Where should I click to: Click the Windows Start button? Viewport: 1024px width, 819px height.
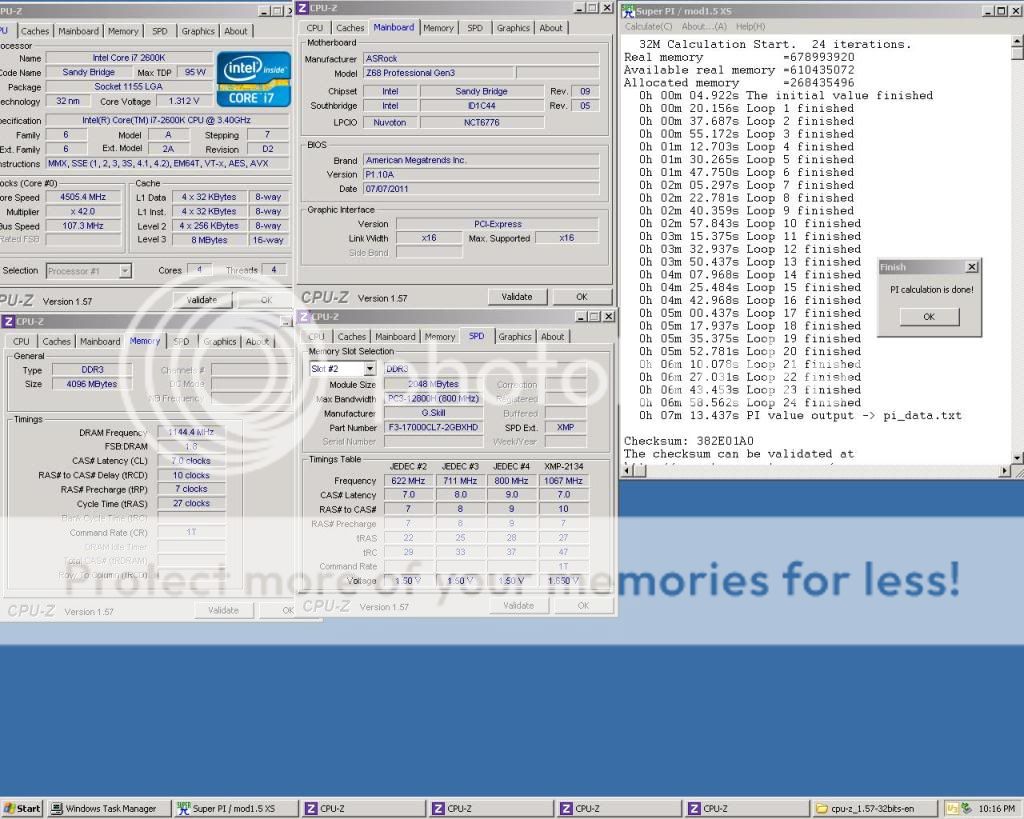point(22,809)
